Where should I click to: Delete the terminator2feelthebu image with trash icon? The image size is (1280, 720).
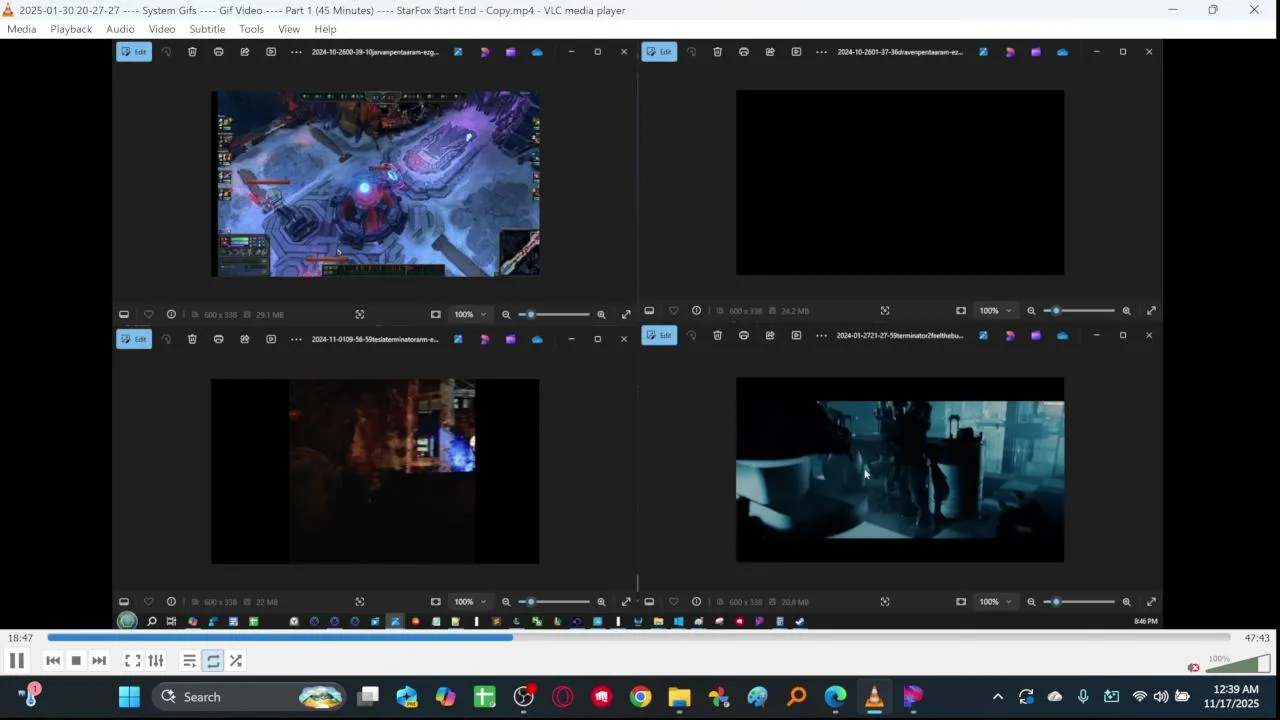coord(717,335)
